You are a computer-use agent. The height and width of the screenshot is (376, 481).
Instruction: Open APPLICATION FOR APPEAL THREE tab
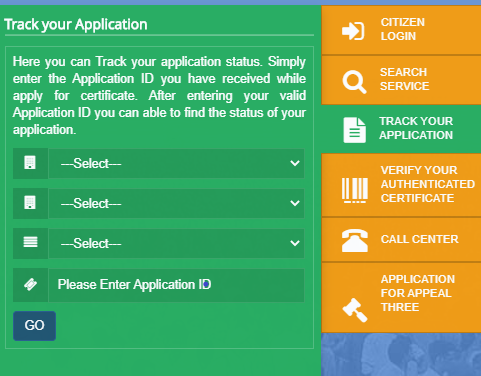pos(401,297)
